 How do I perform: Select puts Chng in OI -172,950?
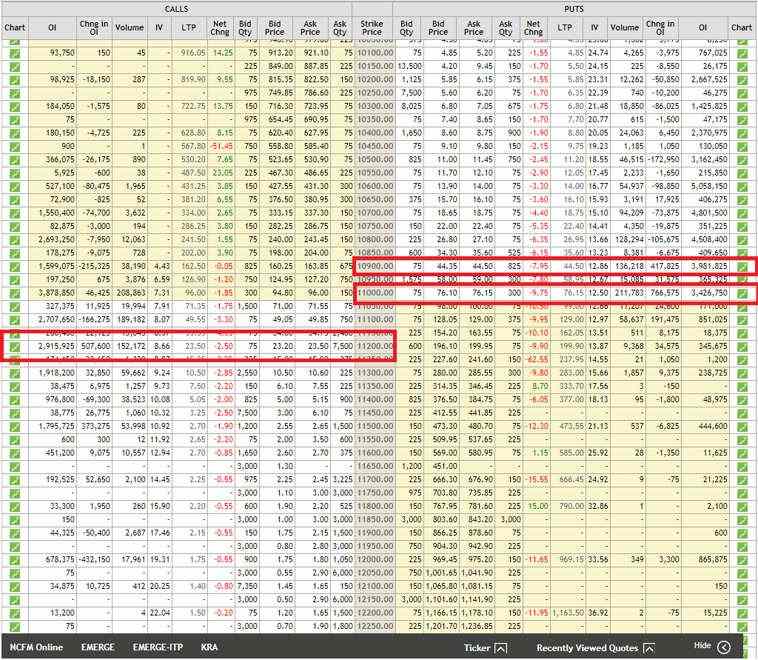click(x=663, y=160)
